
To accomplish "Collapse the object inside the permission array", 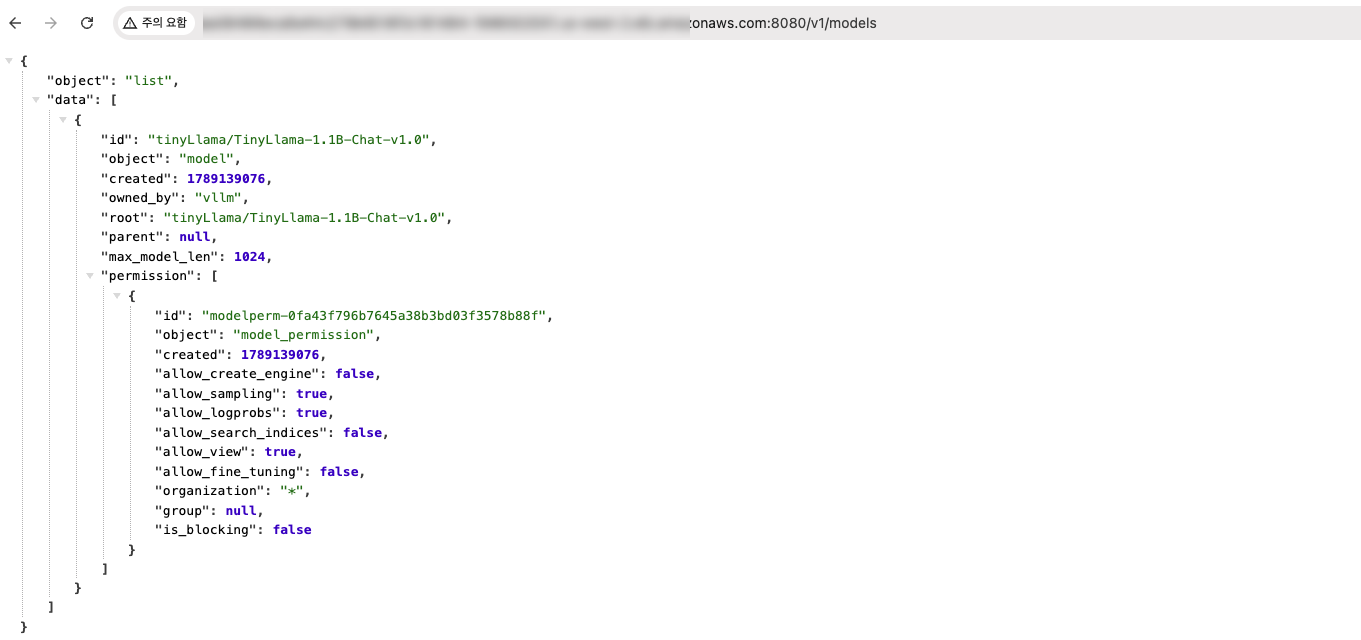I will [117, 296].
